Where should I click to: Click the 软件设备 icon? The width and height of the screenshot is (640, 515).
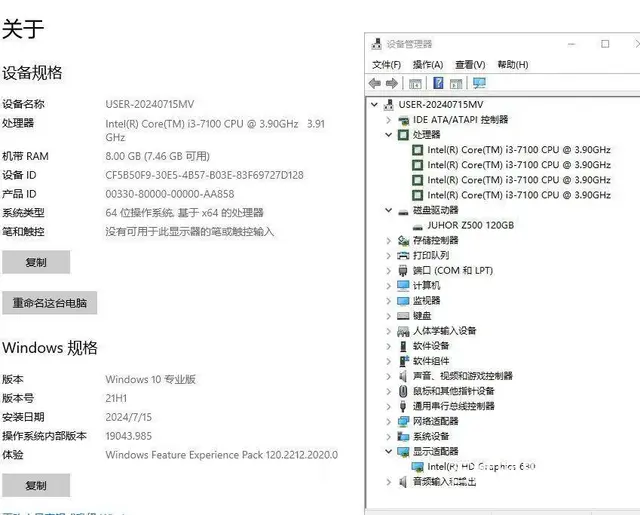tap(403, 346)
